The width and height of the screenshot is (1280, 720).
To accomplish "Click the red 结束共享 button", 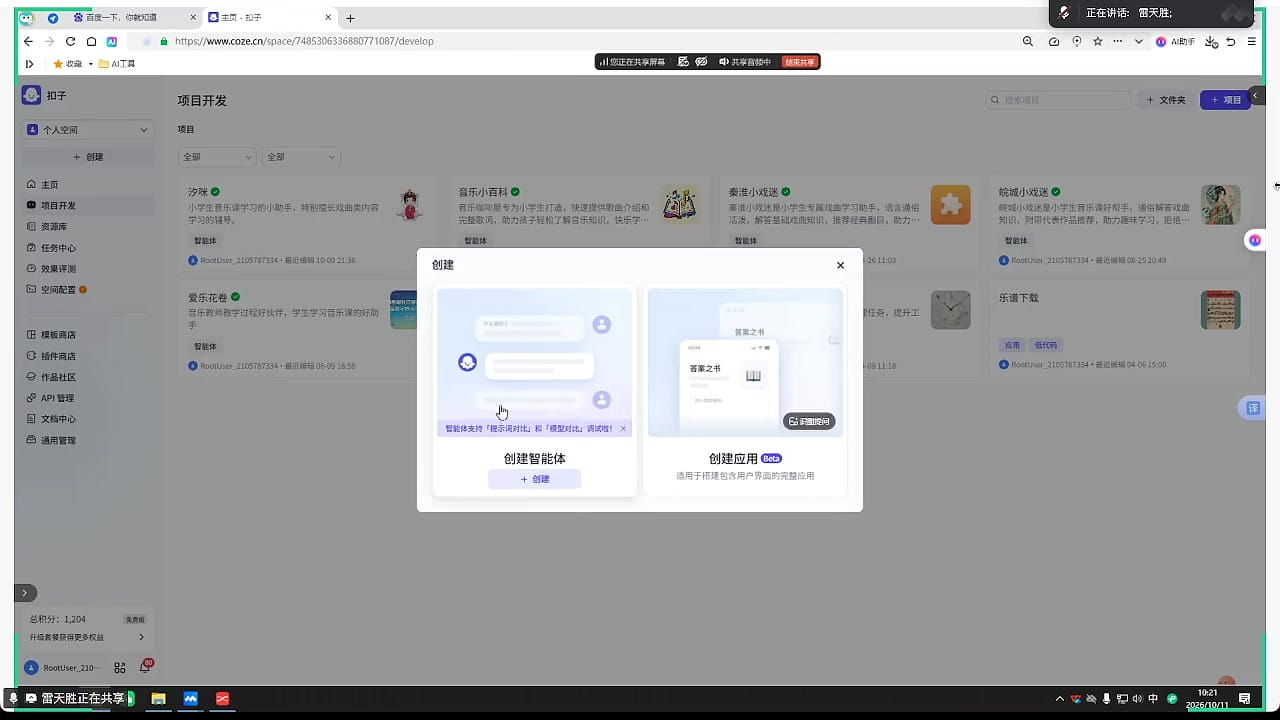I will (x=800, y=62).
